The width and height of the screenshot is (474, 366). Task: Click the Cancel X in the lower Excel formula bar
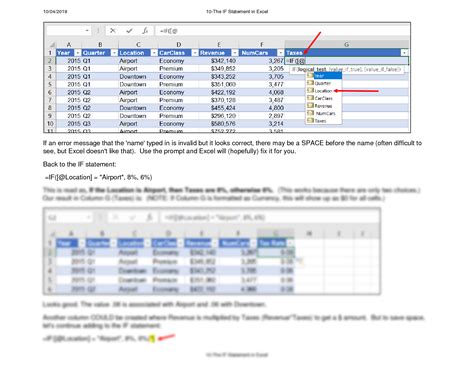tap(116, 218)
